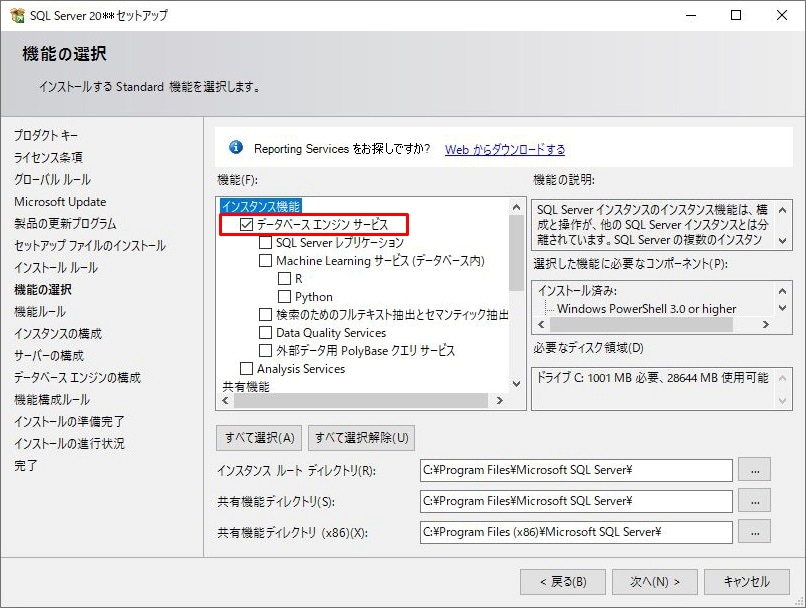This screenshot has width=806, height=608.
Task: Enable Data Quality Services checkbox
Action: tap(265, 333)
